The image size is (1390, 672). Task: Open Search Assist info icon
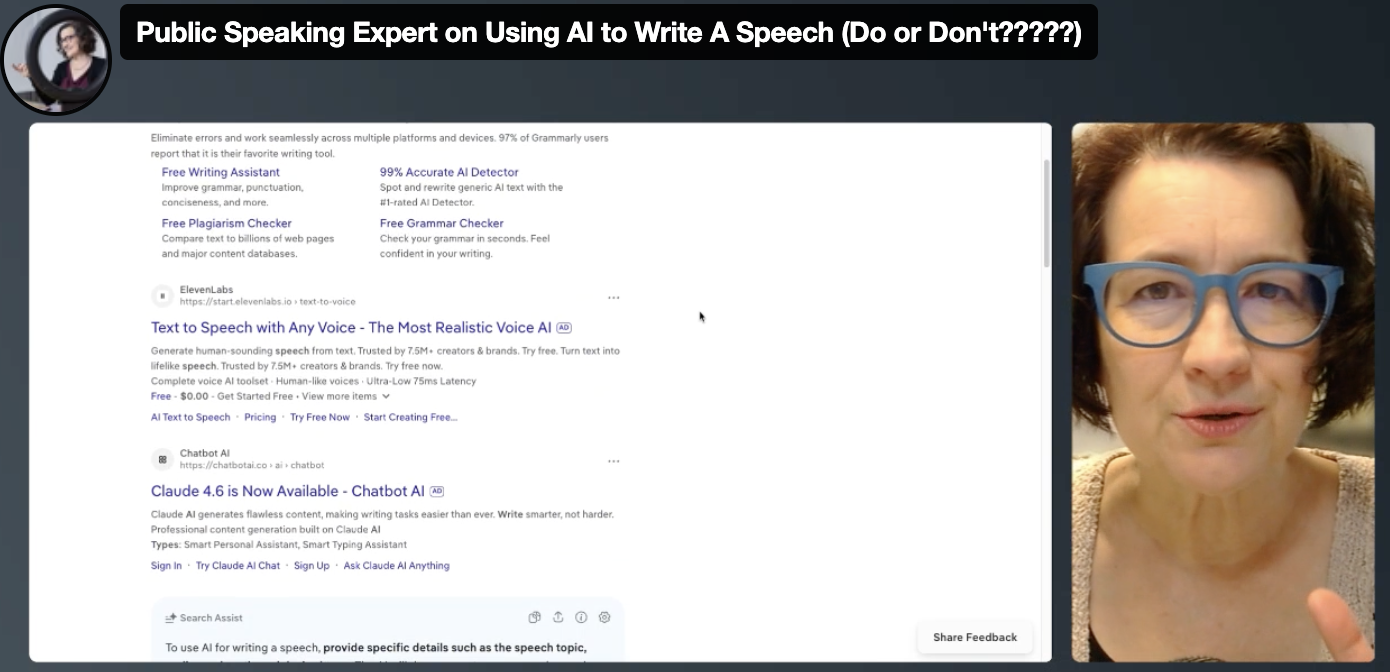tap(581, 617)
